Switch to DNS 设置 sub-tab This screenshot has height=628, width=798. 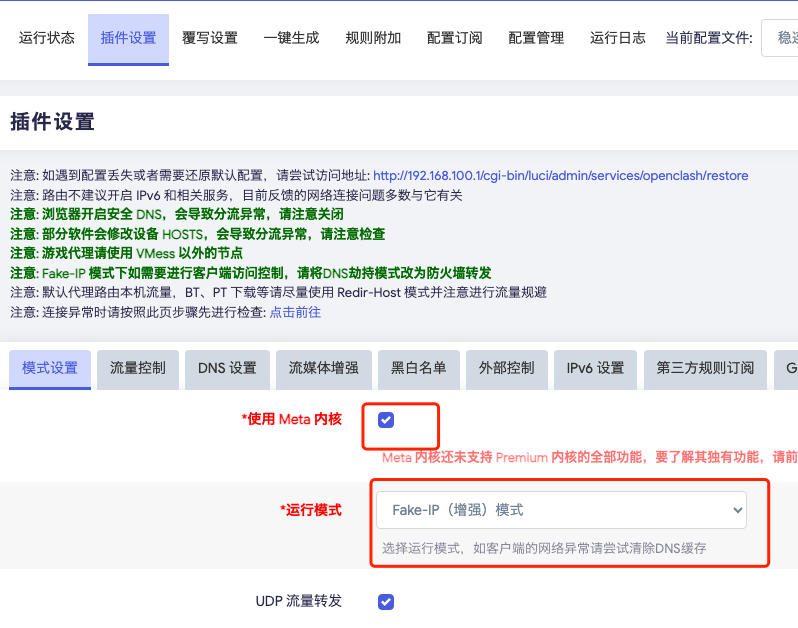click(227, 368)
